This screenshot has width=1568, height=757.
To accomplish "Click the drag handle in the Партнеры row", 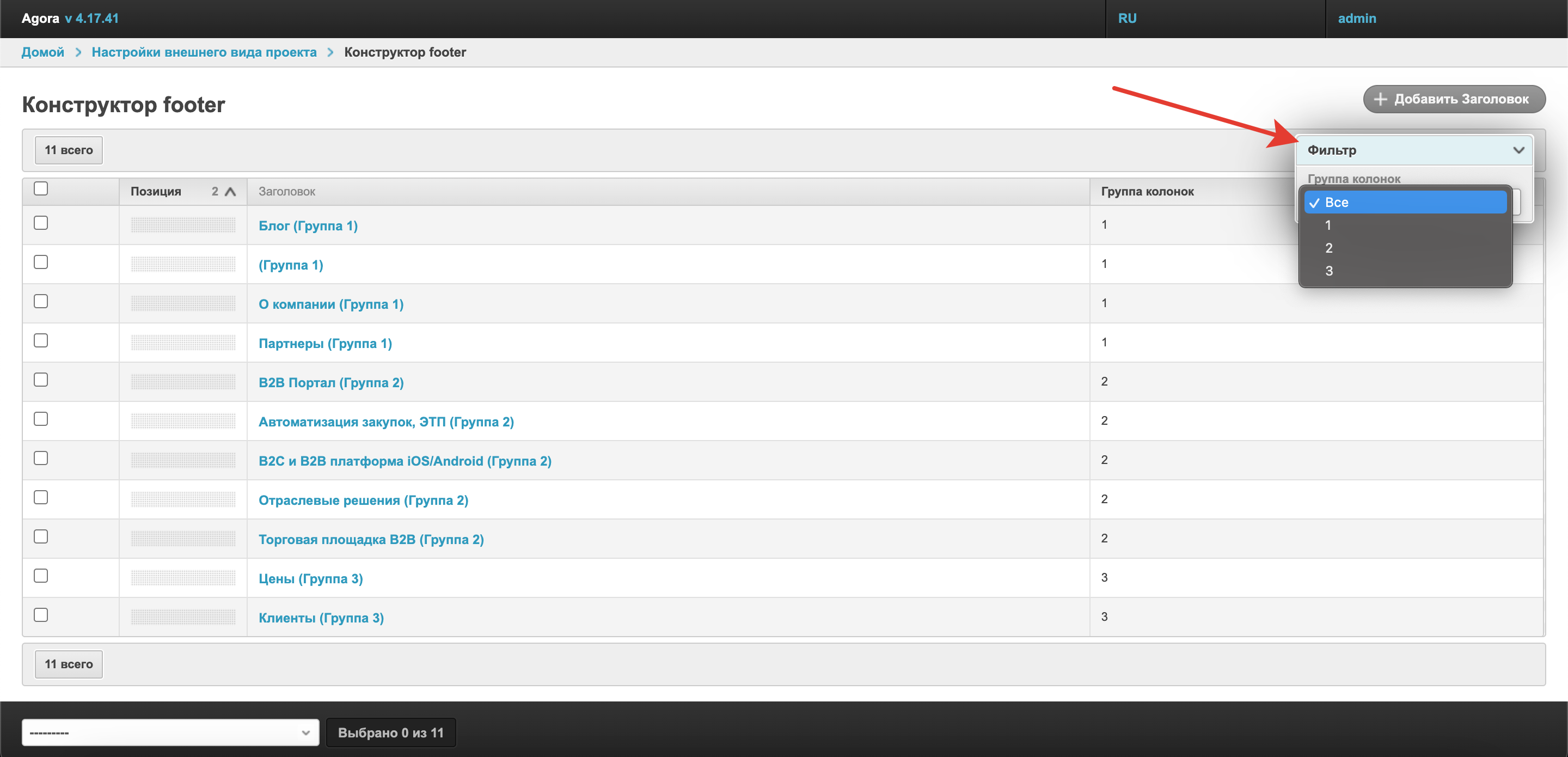I will point(182,343).
